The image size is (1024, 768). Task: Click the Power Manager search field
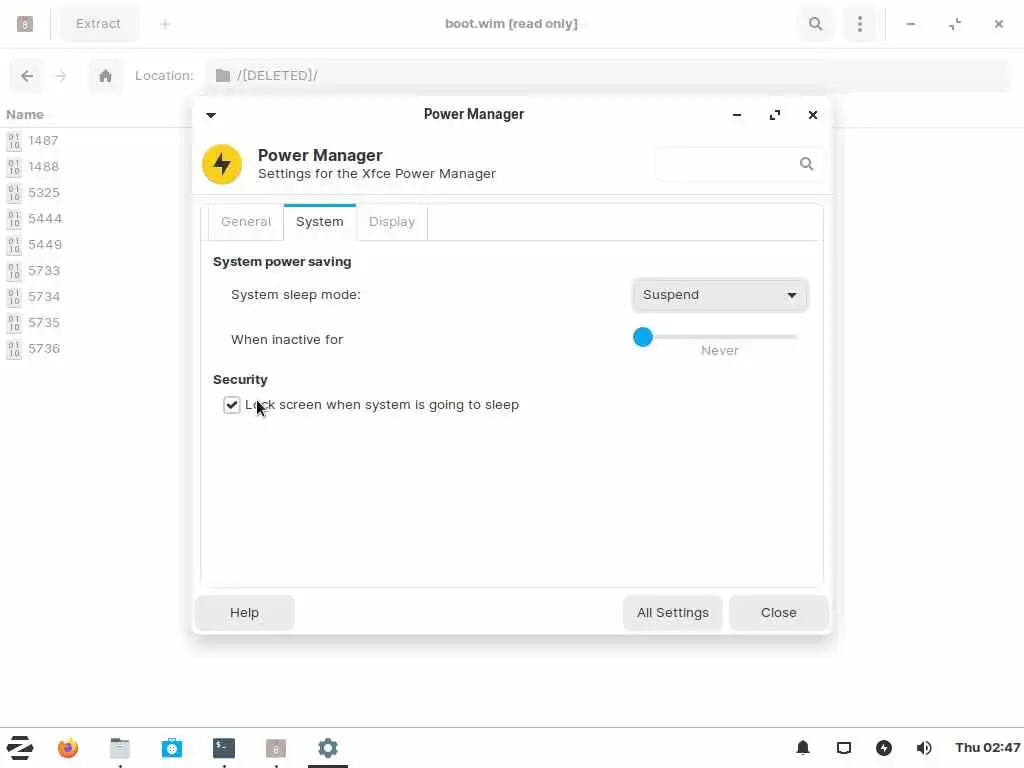coord(737,164)
